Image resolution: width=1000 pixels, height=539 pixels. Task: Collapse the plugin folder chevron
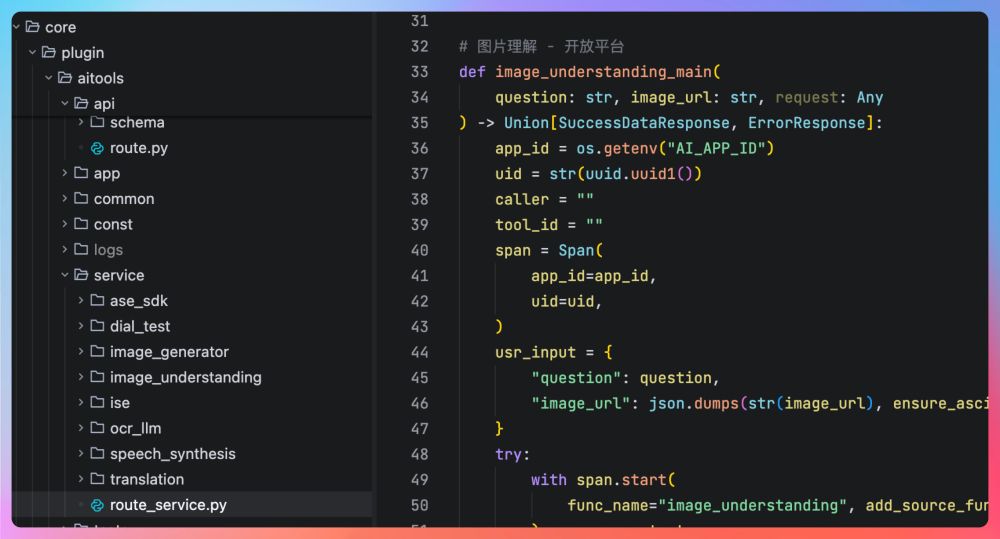click(32, 52)
